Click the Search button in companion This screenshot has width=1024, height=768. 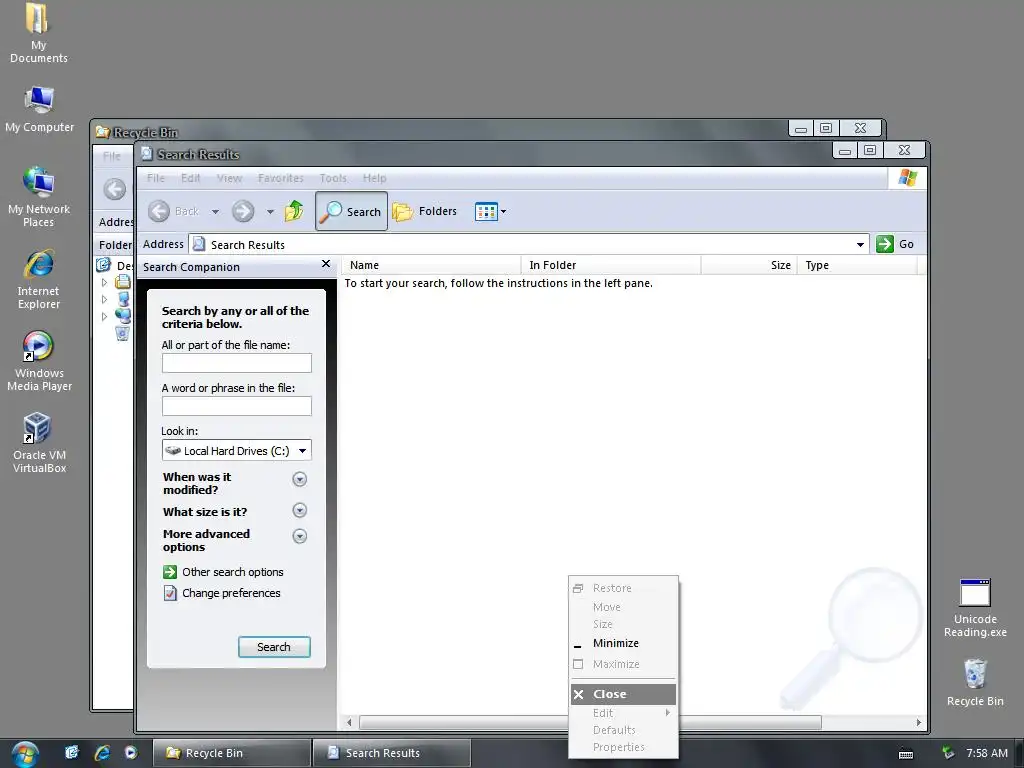(x=274, y=647)
